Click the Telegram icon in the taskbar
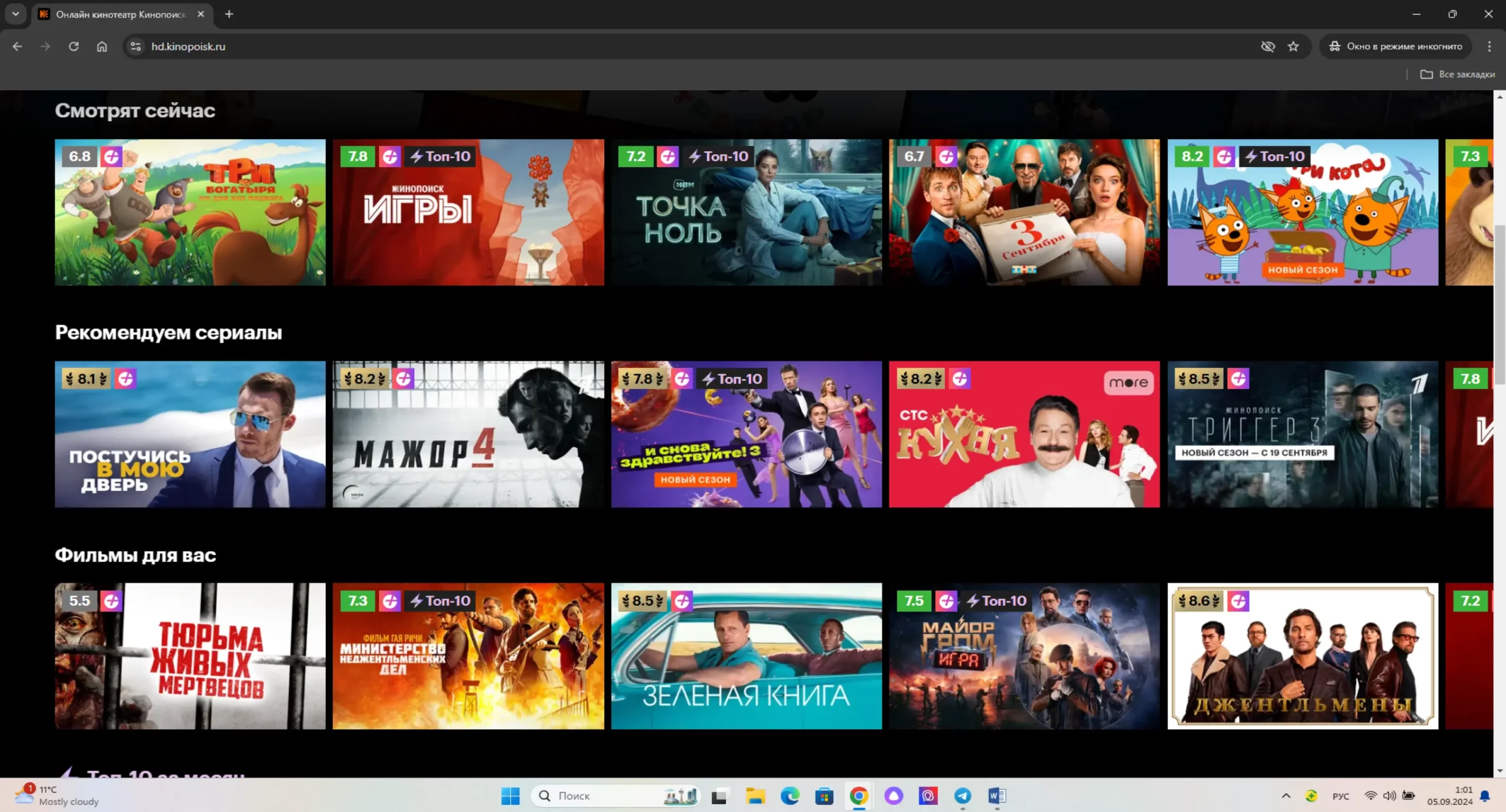Viewport: 1506px width, 812px height. click(962, 796)
